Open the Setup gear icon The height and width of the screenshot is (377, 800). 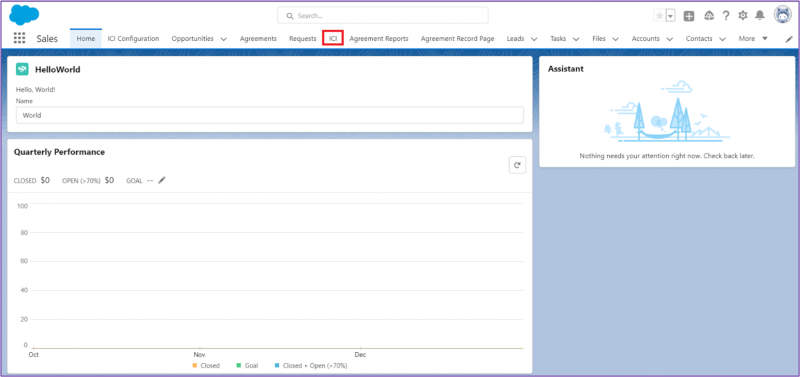[743, 16]
